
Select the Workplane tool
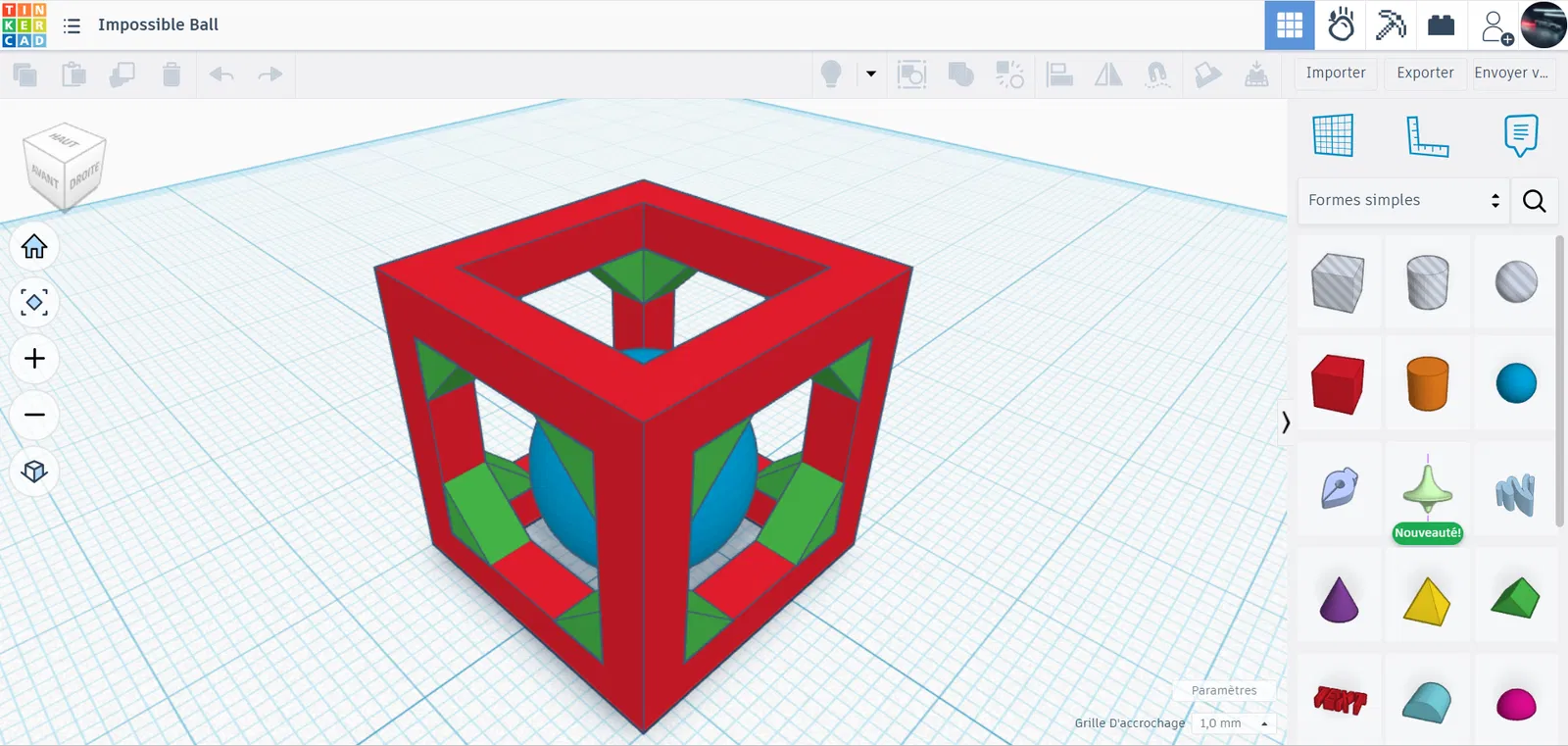pyautogui.click(x=1333, y=135)
